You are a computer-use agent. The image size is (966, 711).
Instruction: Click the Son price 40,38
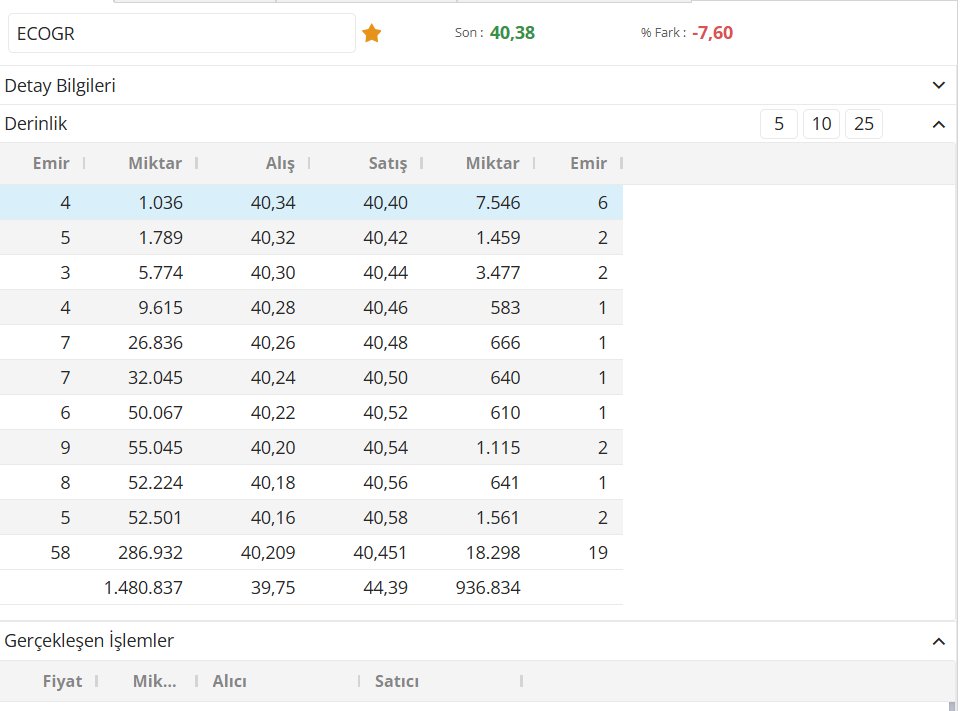tap(512, 33)
